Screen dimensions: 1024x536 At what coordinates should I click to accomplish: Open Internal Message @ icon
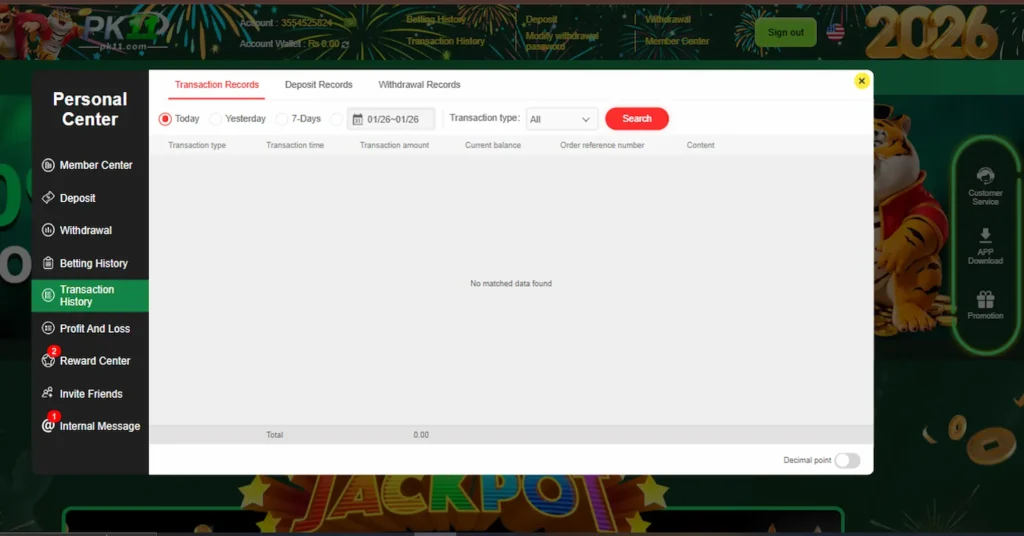point(48,426)
